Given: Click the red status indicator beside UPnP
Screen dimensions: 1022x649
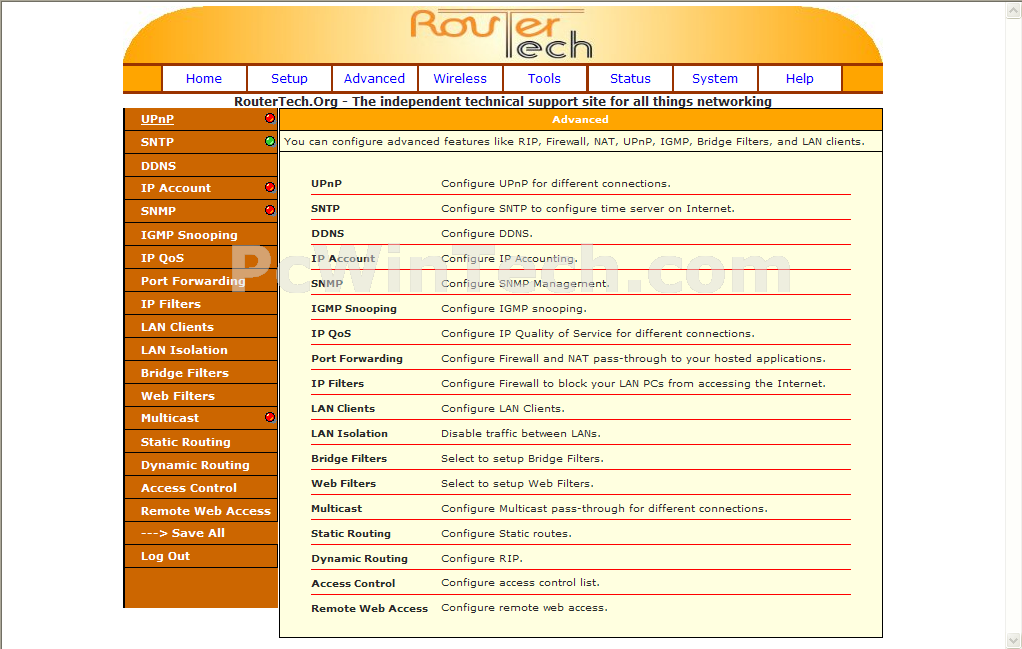Looking at the screenshot, I should (x=270, y=119).
